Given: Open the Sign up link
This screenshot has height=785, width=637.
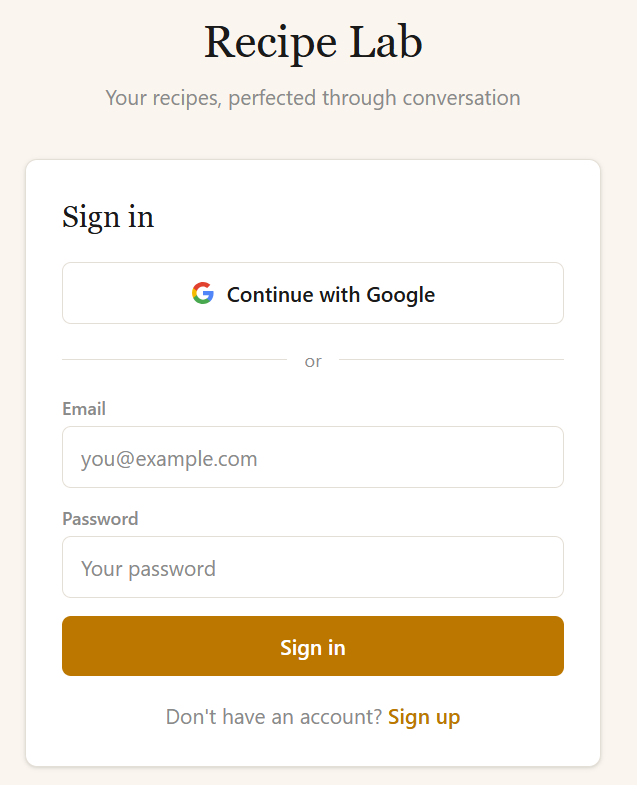Looking at the screenshot, I should 424,717.
